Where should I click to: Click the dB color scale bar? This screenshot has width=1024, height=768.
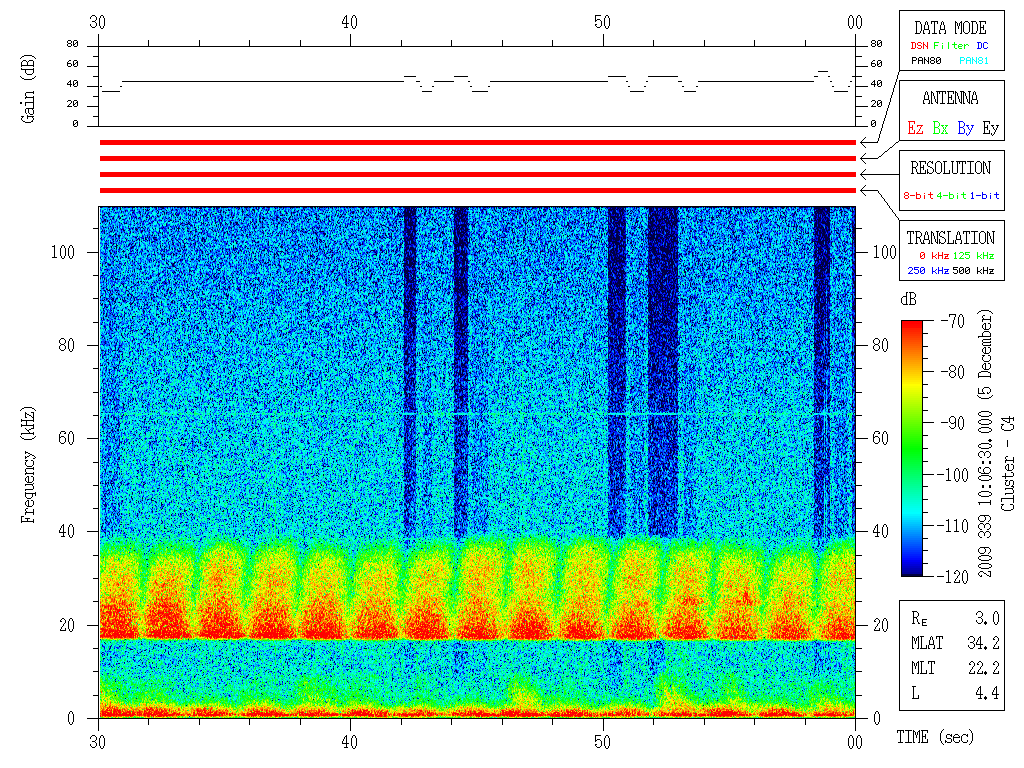[x=912, y=448]
